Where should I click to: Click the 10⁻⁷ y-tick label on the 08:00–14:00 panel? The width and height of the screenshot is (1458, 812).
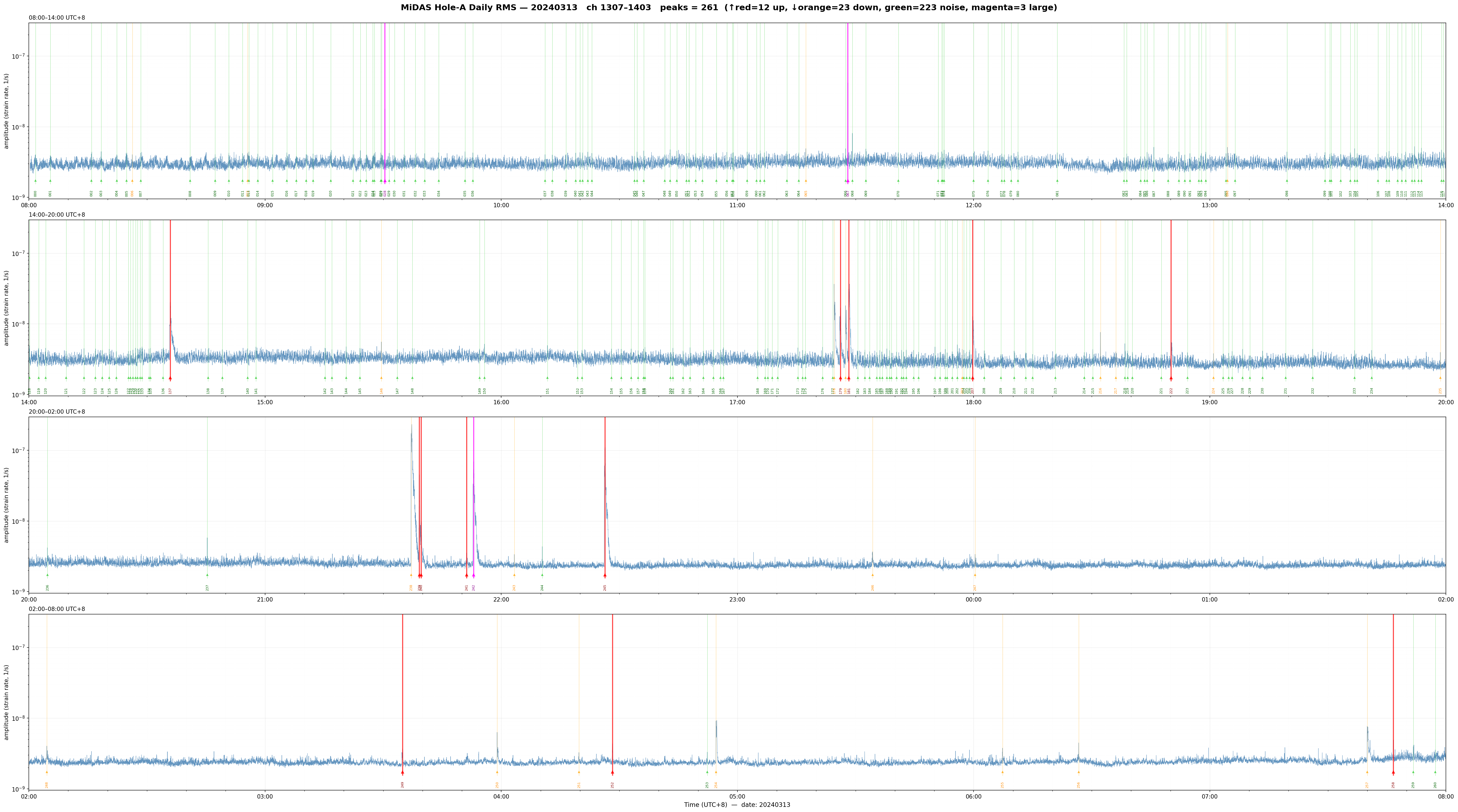pos(19,56)
